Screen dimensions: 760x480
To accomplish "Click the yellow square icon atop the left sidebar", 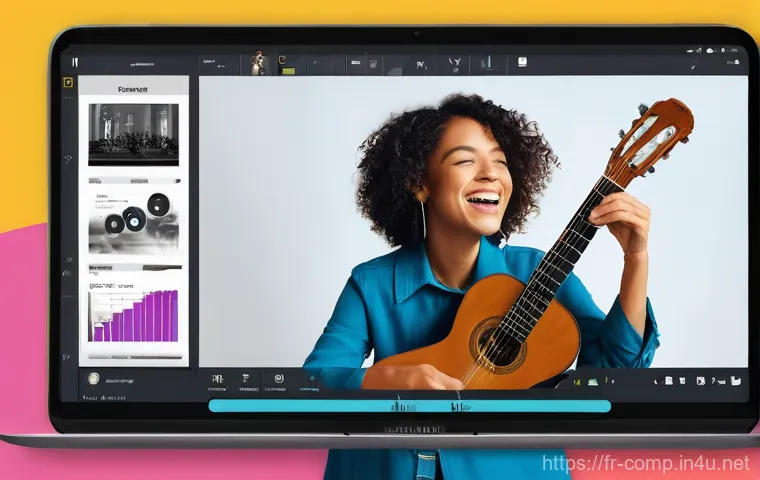I will tap(68, 82).
